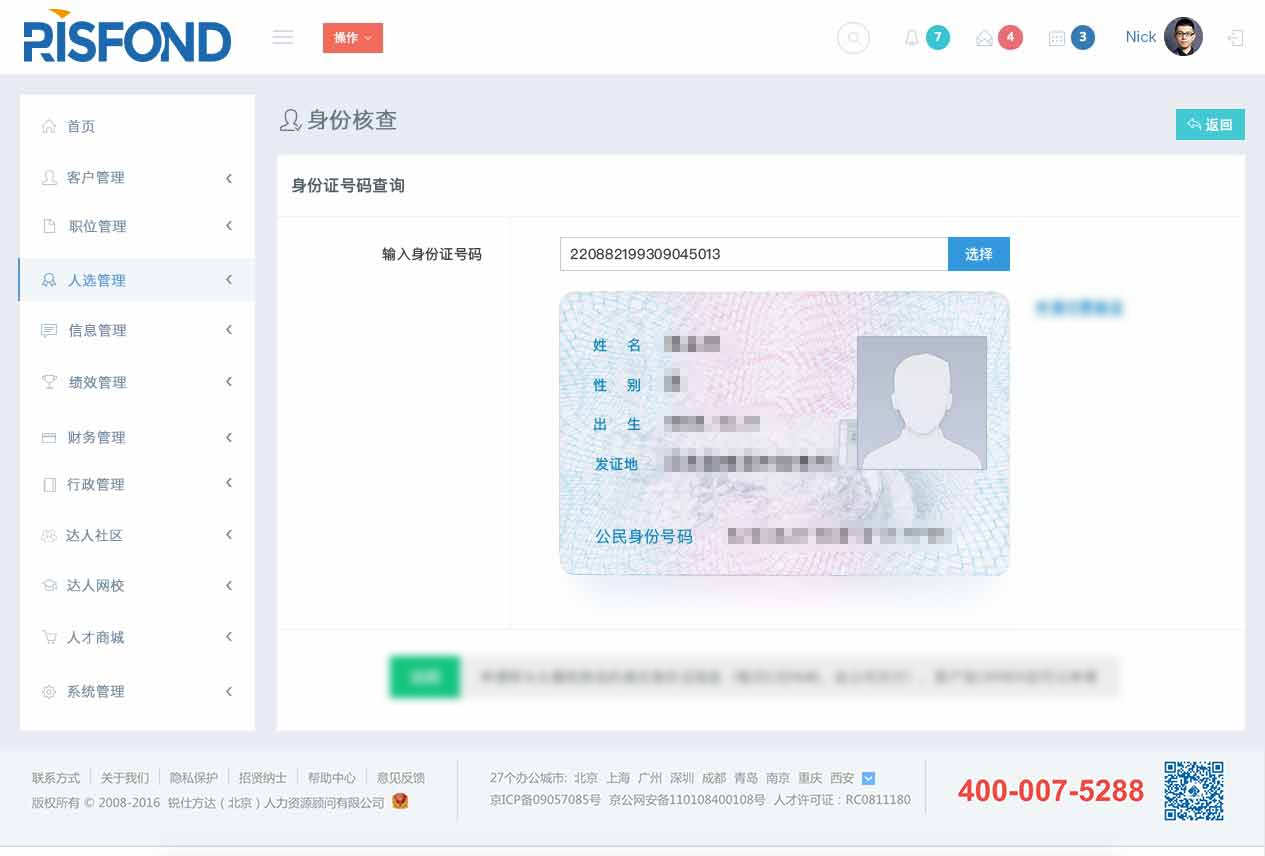Open the mail inbox icon
The image size is (1265, 856).
click(985, 38)
